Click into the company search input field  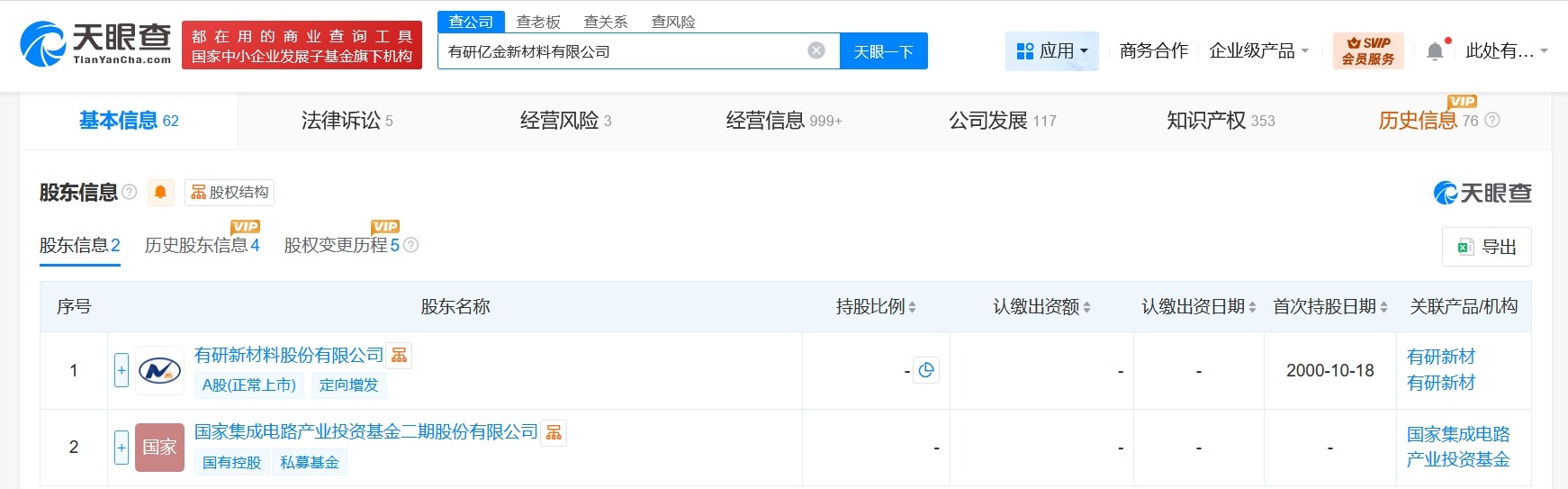(x=621, y=51)
